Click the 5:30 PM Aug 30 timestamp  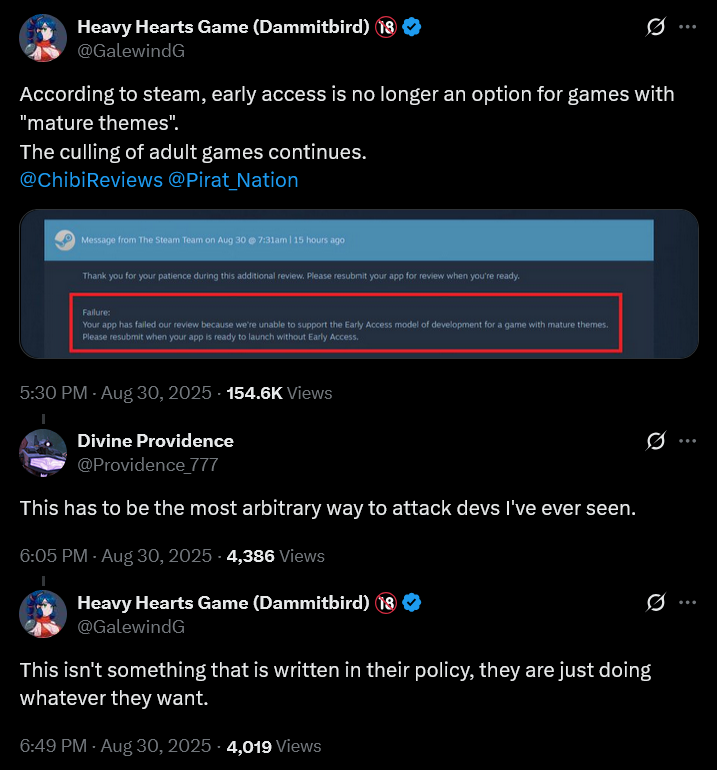click(x=115, y=393)
